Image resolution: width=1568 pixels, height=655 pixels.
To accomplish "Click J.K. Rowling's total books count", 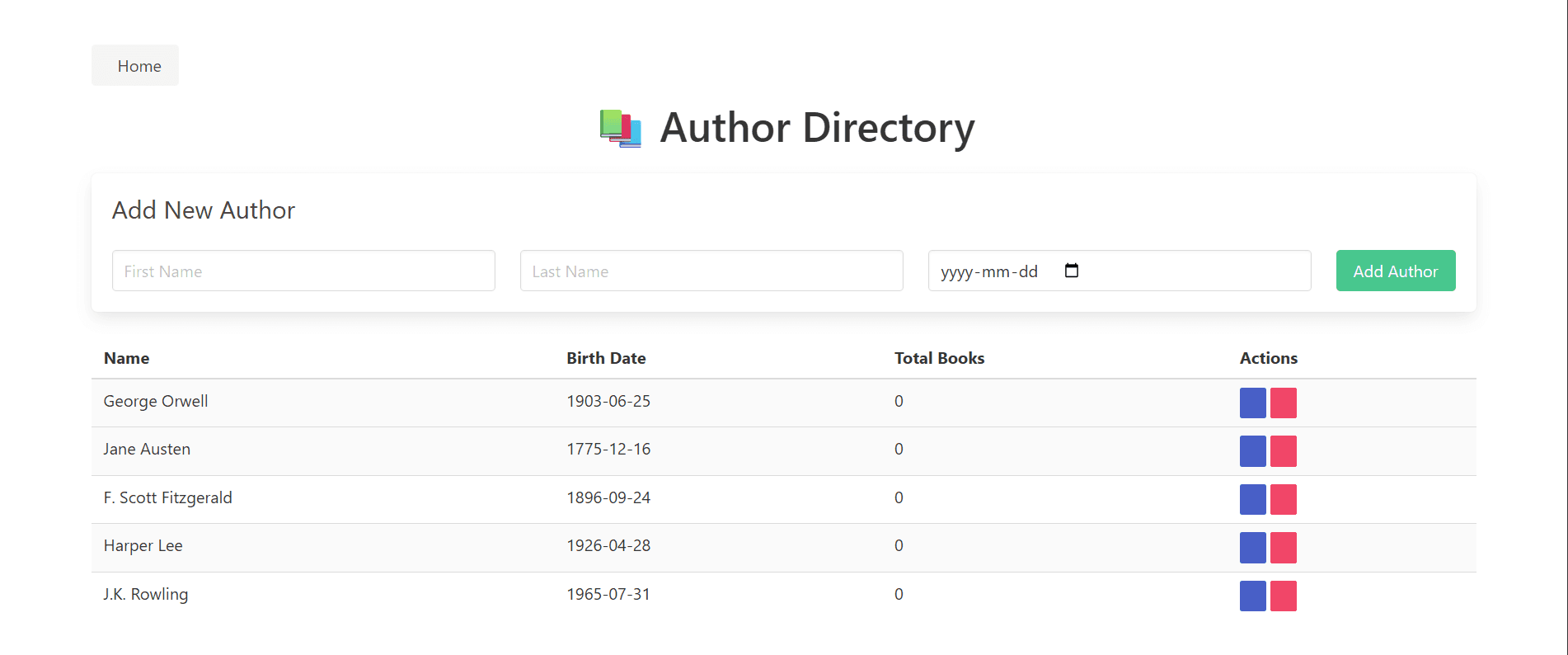I will (899, 594).
